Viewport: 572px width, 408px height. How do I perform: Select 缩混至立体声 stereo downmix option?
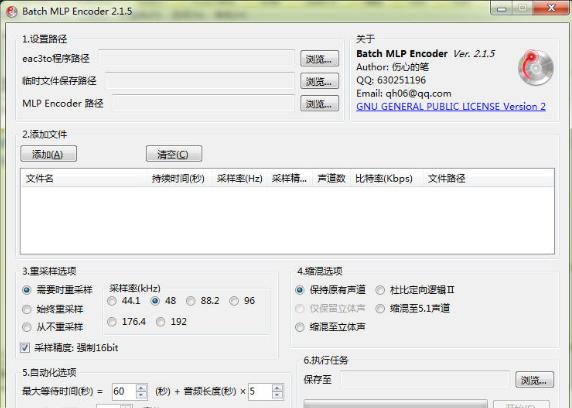(x=330, y=327)
